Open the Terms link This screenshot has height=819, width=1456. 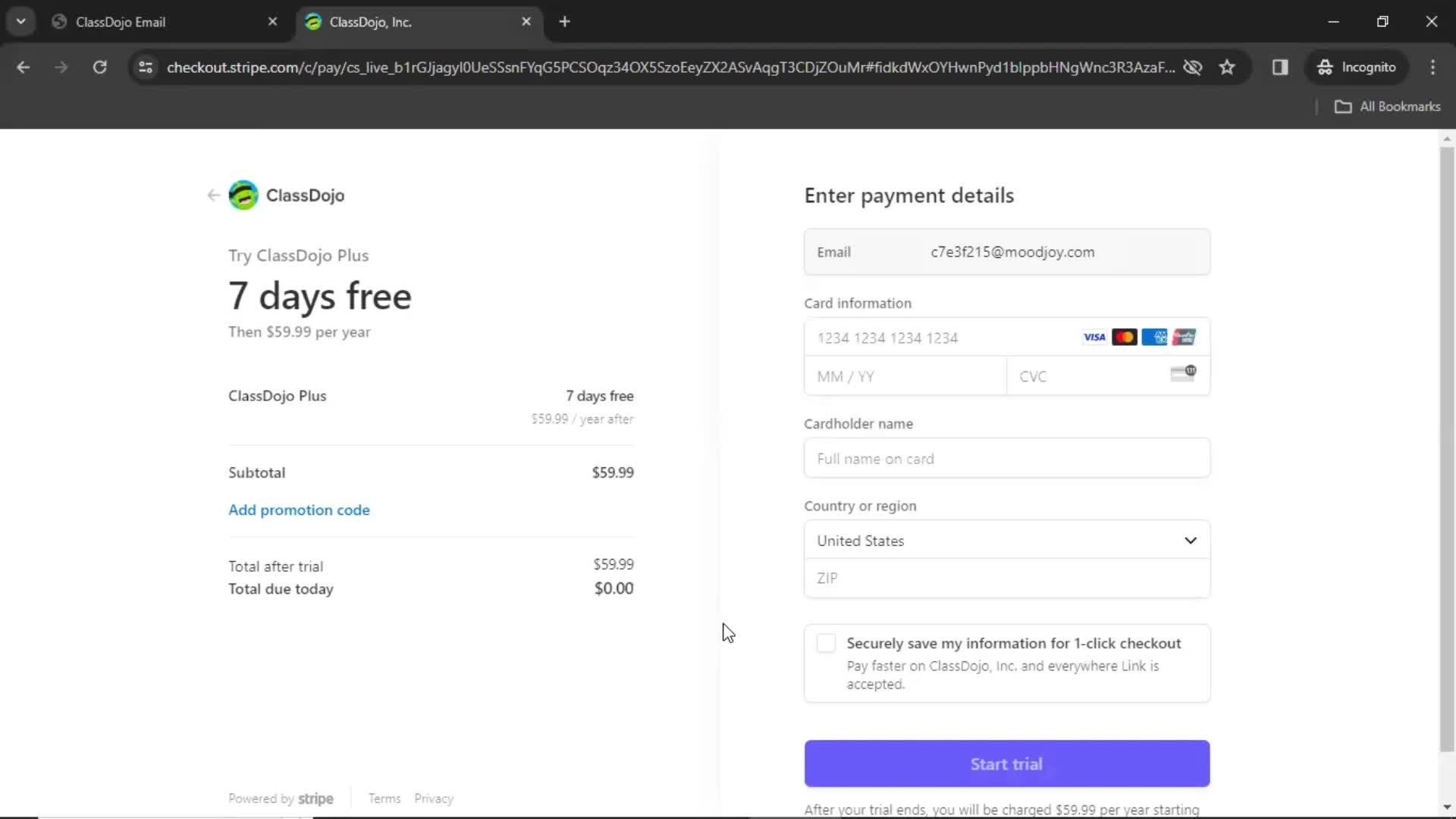click(384, 799)
